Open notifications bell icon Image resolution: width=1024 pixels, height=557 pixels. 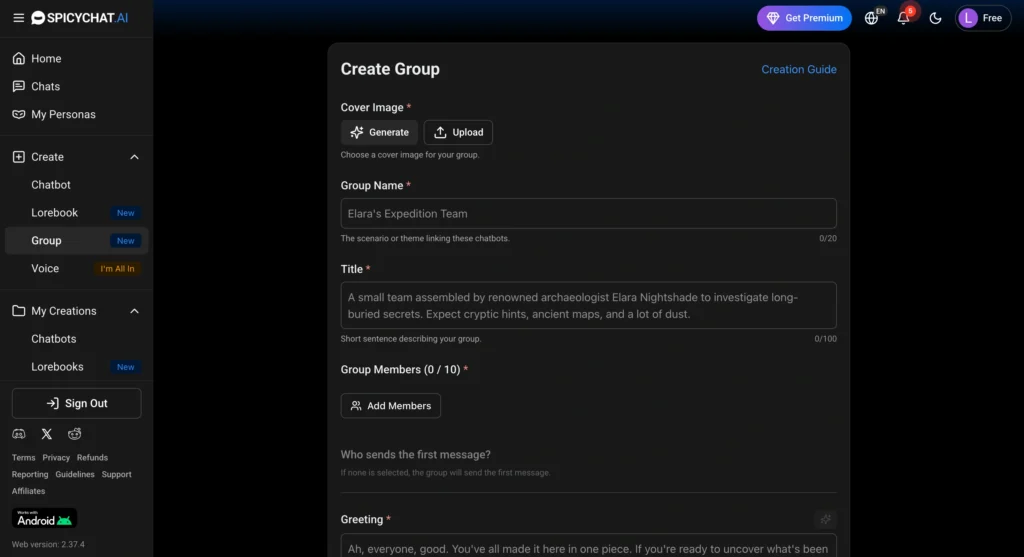coord(903,18)
